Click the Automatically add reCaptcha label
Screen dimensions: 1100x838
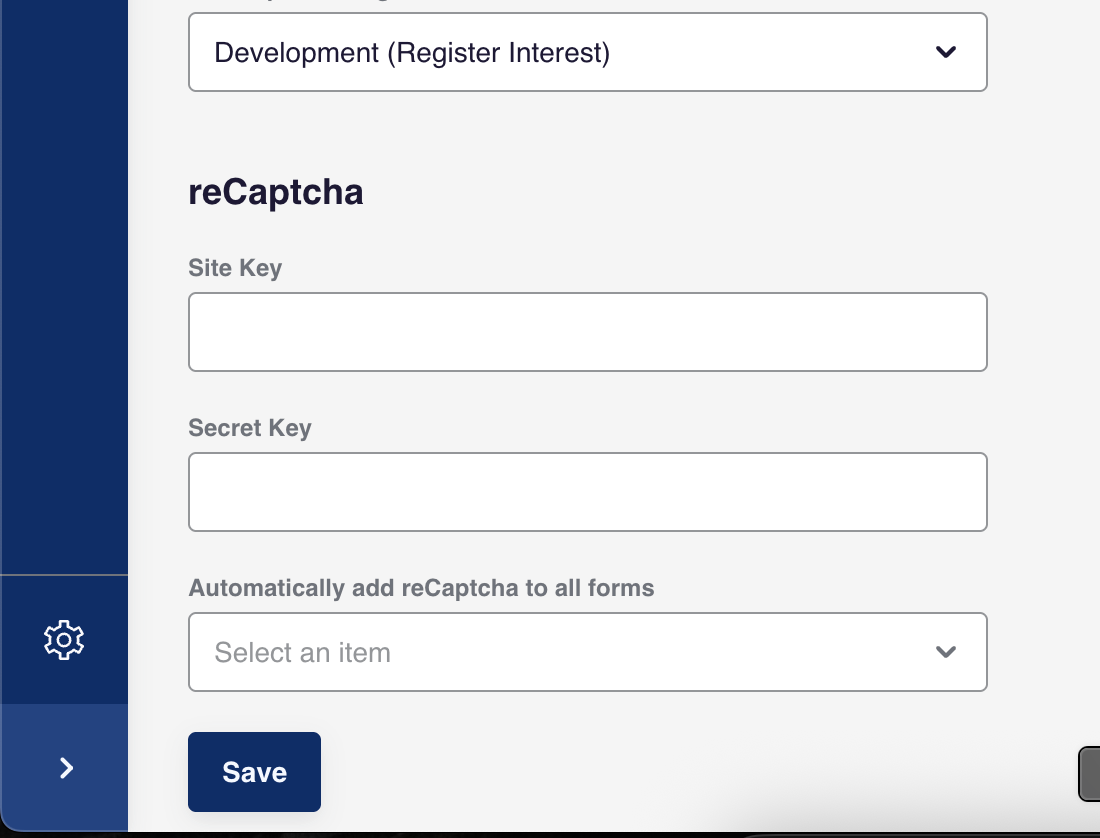[x=421, y=588]
